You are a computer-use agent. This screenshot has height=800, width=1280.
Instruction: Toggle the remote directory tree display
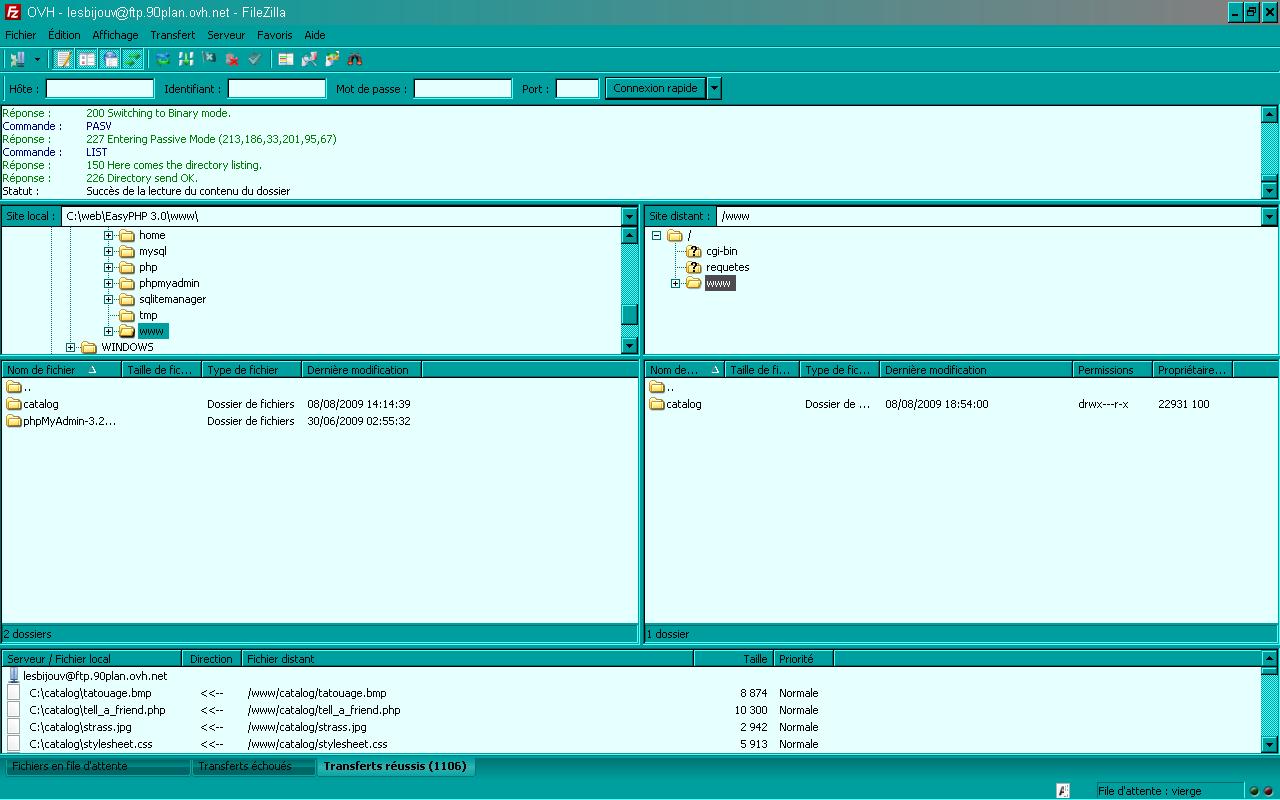tap(110, 59)
